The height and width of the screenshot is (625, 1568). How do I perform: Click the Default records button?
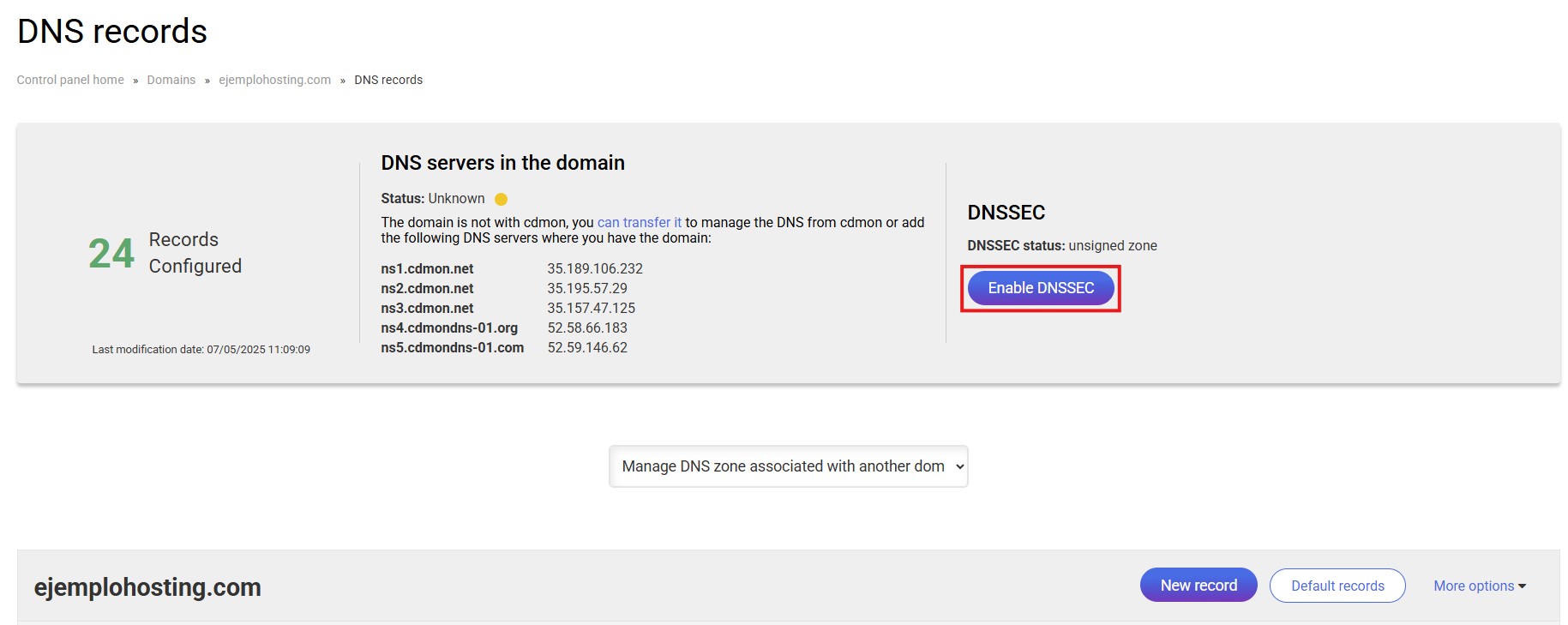click(1337, 586)
